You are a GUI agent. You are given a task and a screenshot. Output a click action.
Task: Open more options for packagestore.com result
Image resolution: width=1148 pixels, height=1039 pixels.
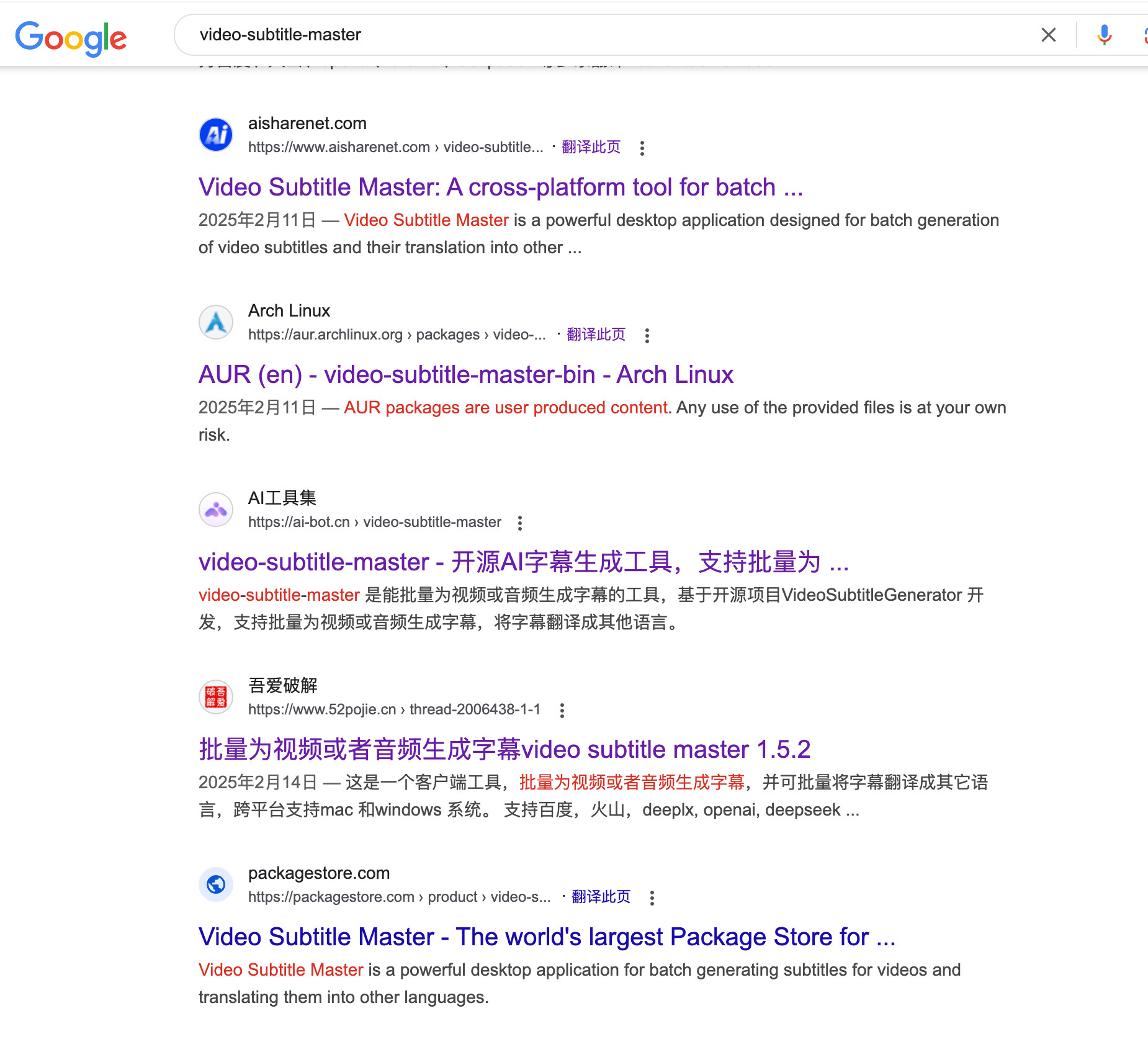pyautogui.click(x=652, y=897)
